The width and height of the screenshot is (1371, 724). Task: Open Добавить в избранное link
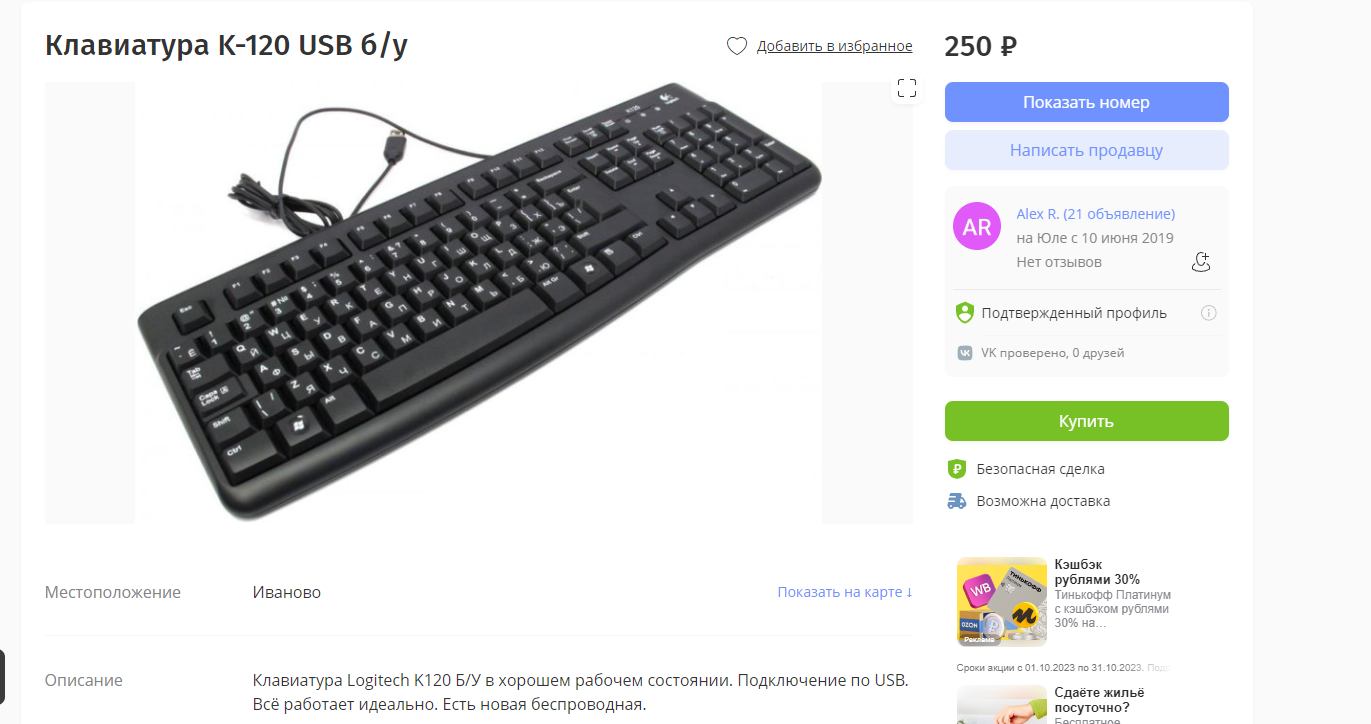coord(834,46)
